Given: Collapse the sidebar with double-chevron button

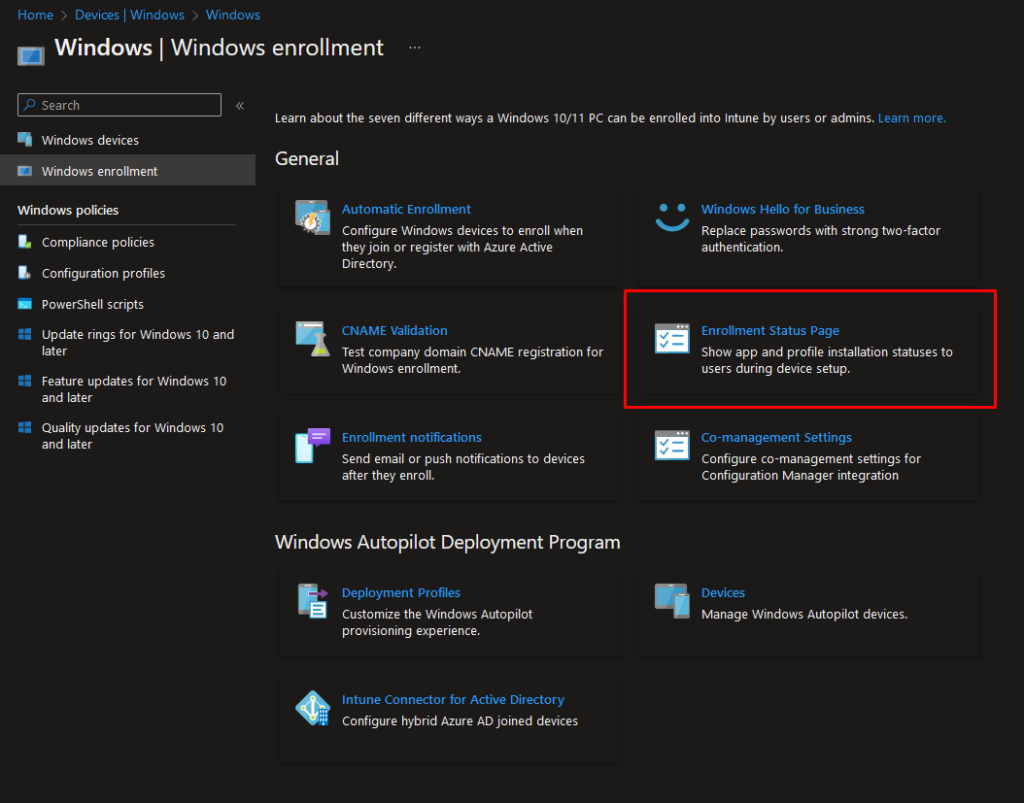Looking at the screenshot, I should tap(240, 105).
